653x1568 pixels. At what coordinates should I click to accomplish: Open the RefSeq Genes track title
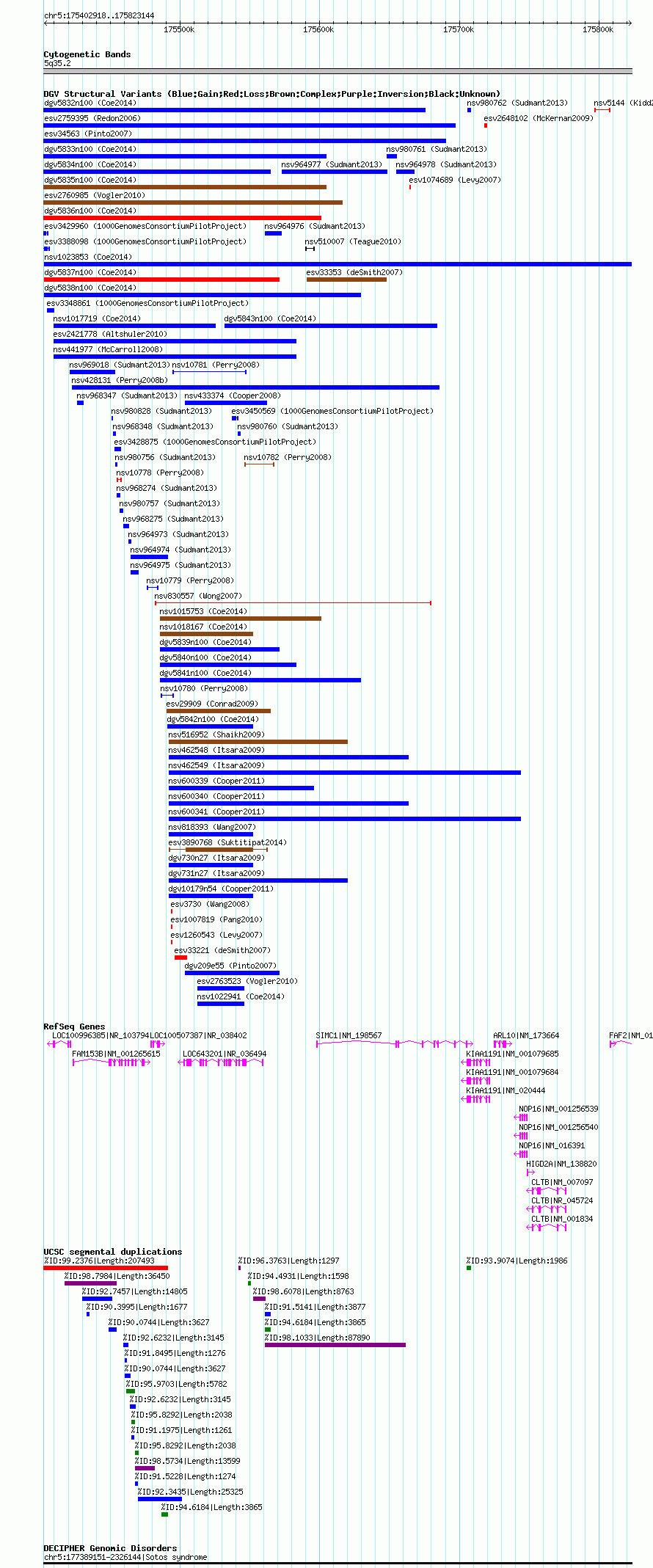point(74,1027)
